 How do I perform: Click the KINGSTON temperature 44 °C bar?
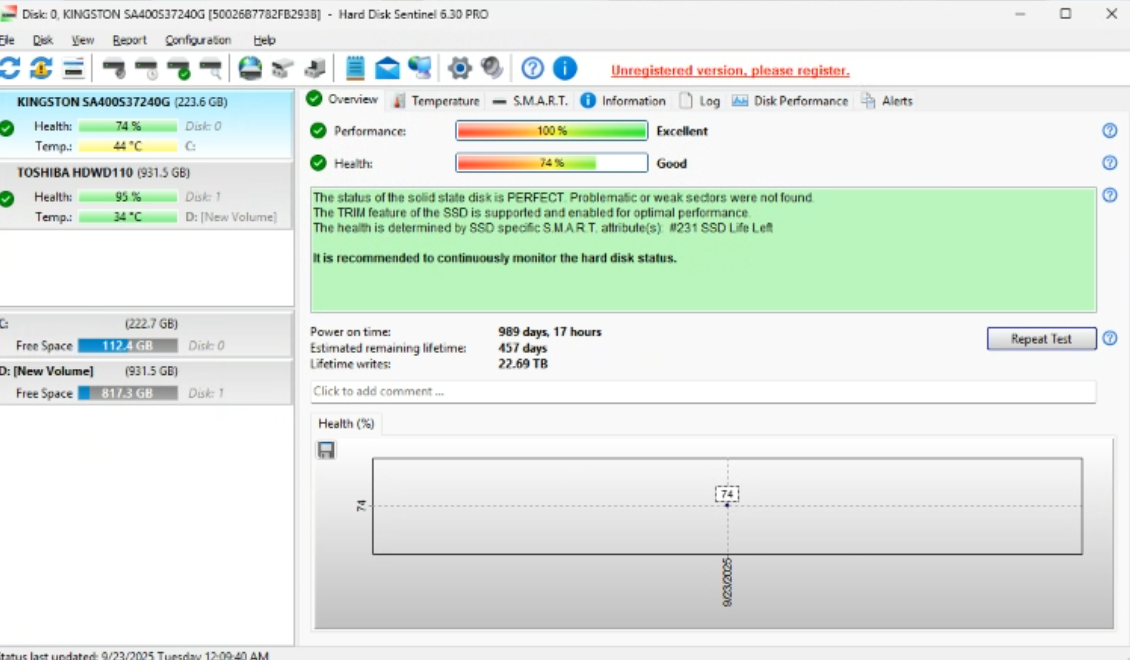click(x=128, y=146)
